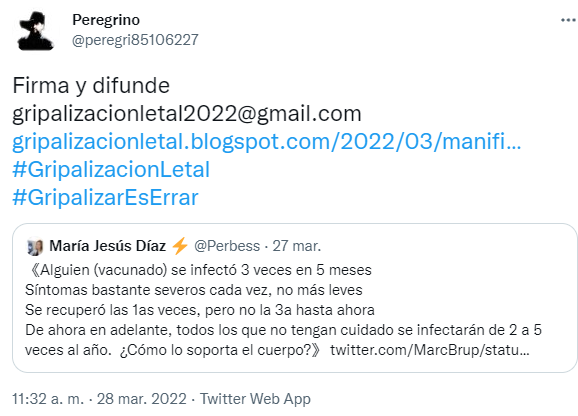Click the 28 mar. 2022 date
Image resolution: width=578 pixels, height=416 pixels.
point(142,399)
